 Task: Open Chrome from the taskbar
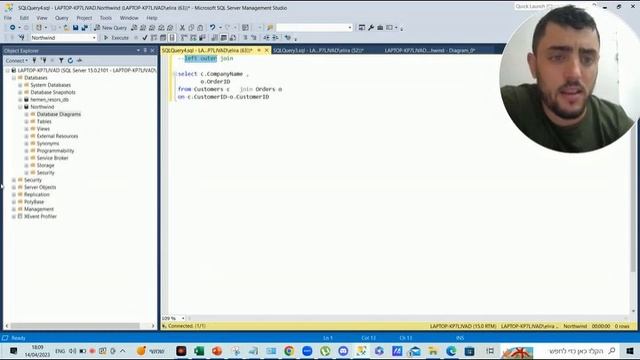pos(289,351)
